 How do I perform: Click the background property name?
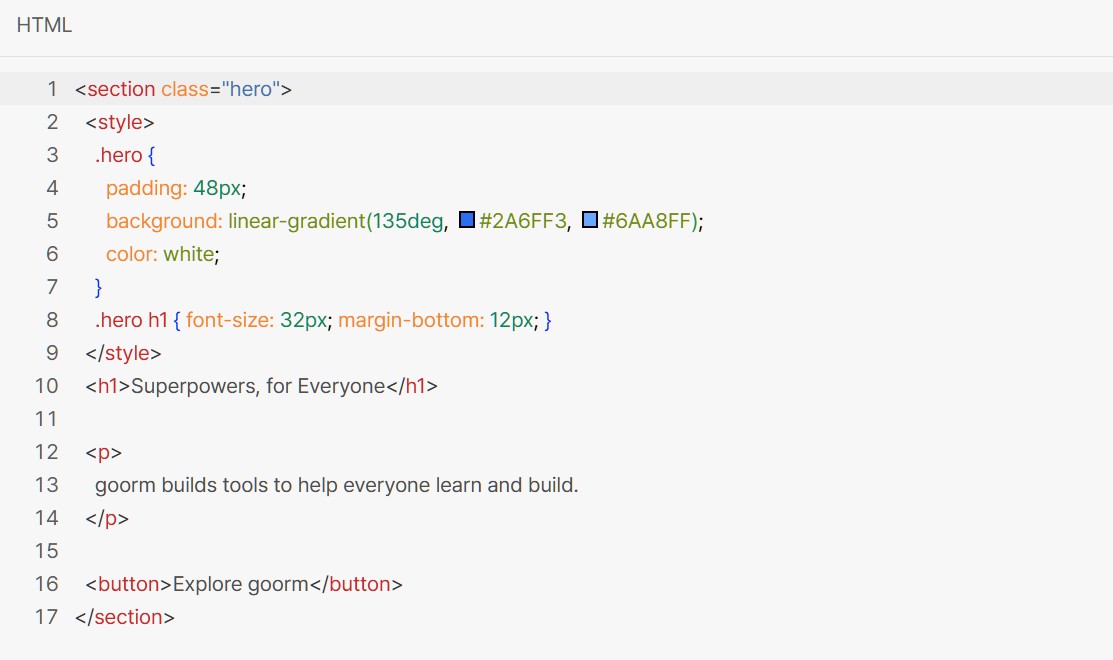[x=164, y=221]
